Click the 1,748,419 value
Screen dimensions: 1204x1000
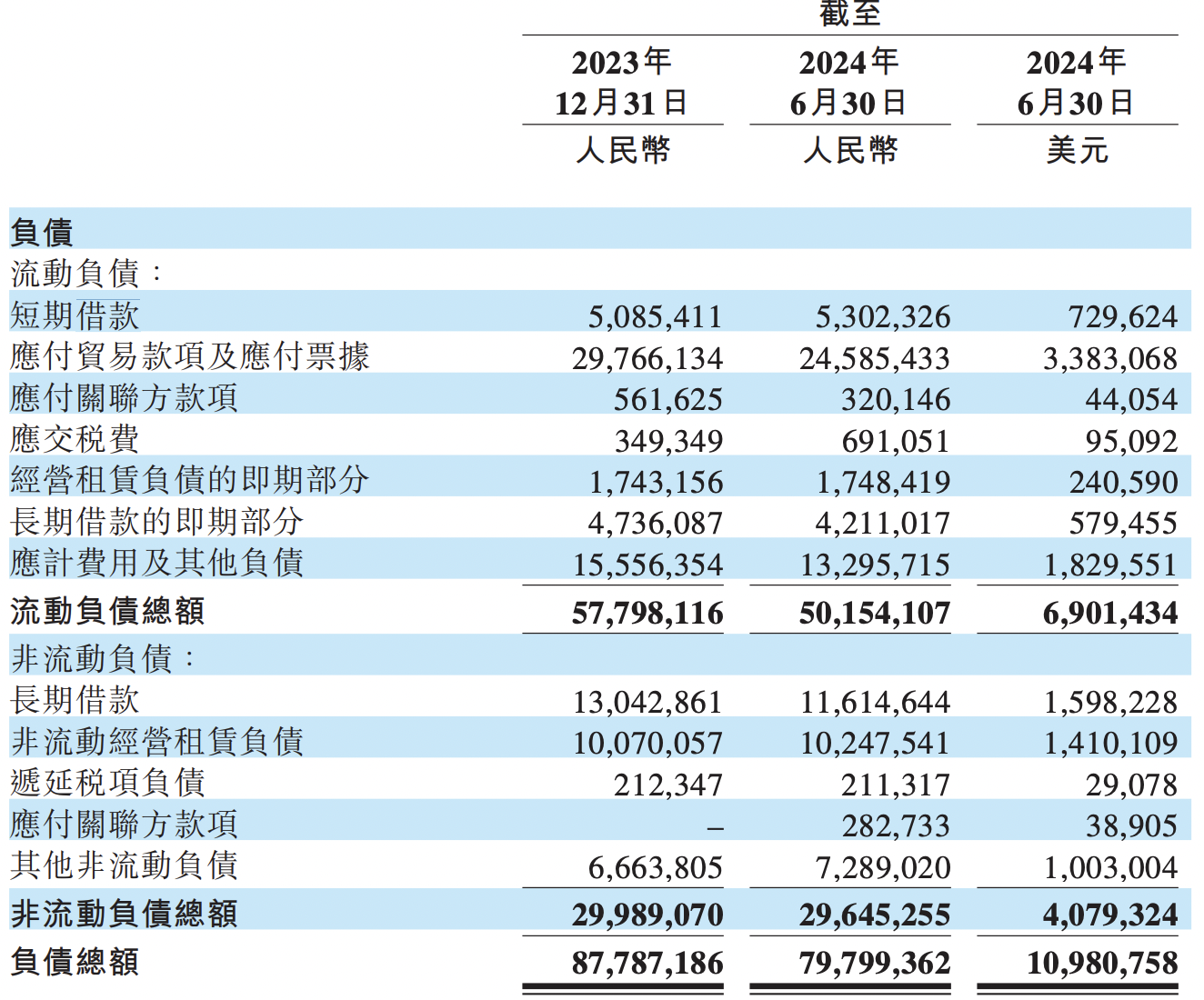pyautogui.click(x=882, y=483)
